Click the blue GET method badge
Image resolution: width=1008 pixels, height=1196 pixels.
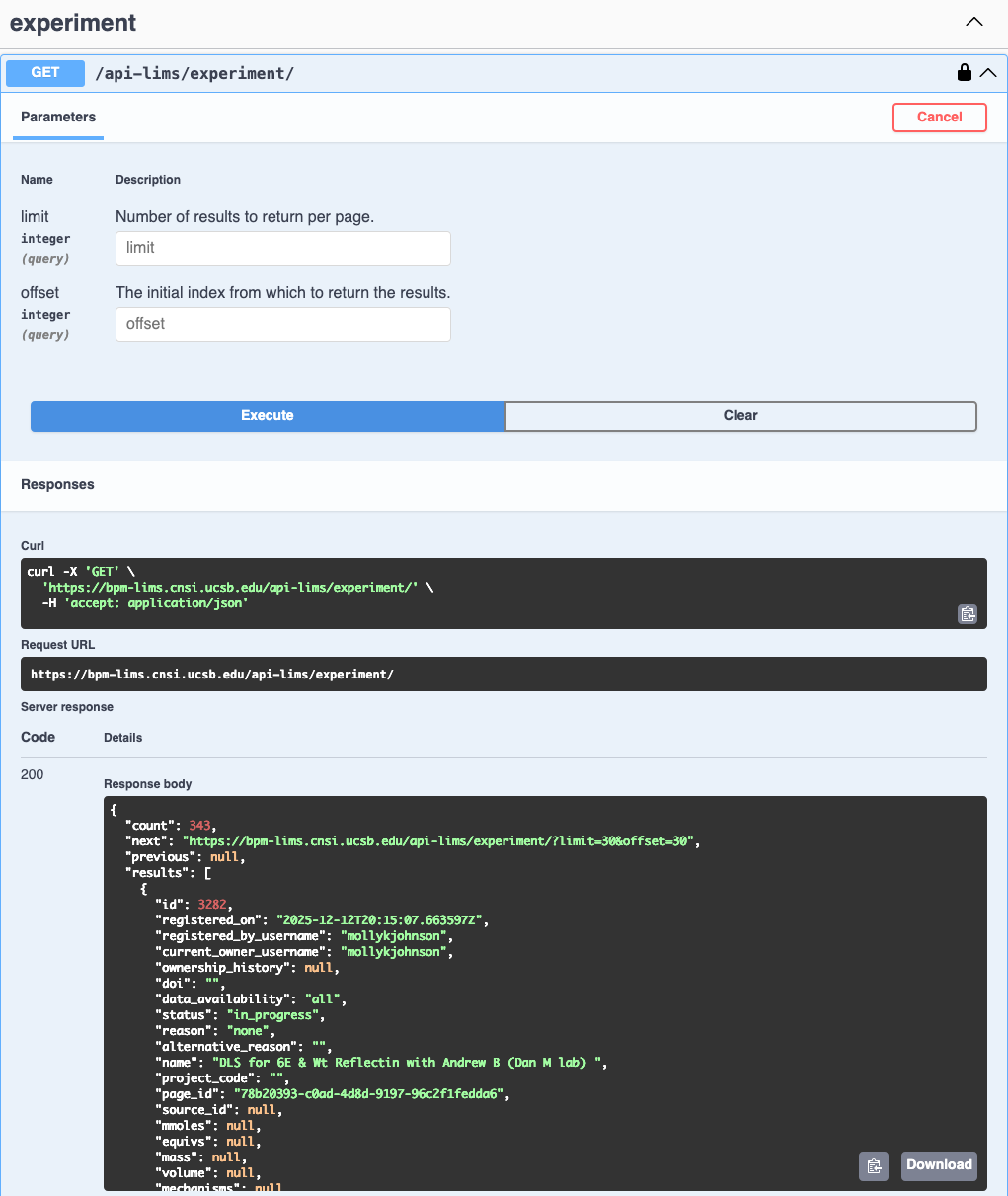[x=44, y=72]
